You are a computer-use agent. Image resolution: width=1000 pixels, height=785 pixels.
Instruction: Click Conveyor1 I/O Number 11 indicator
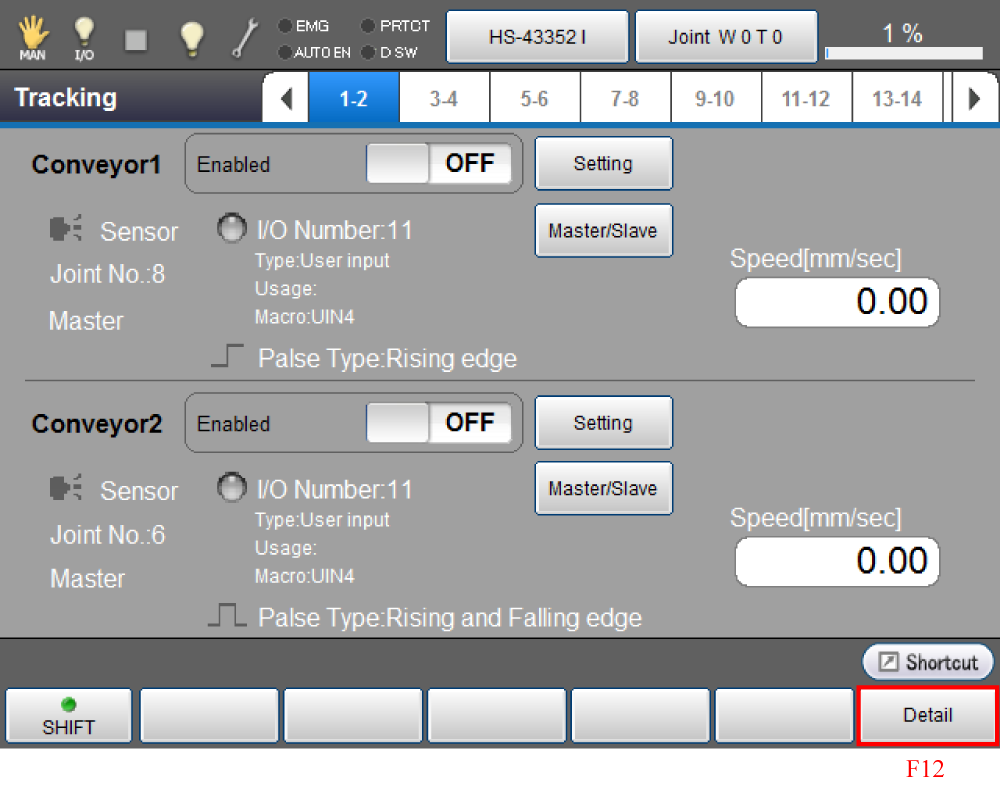[232, 230]
